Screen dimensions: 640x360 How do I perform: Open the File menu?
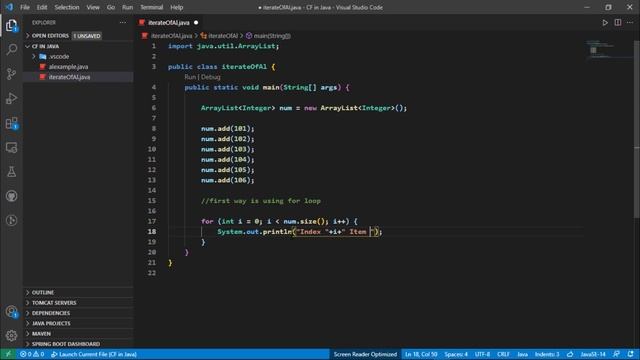(x=25, y=7)
